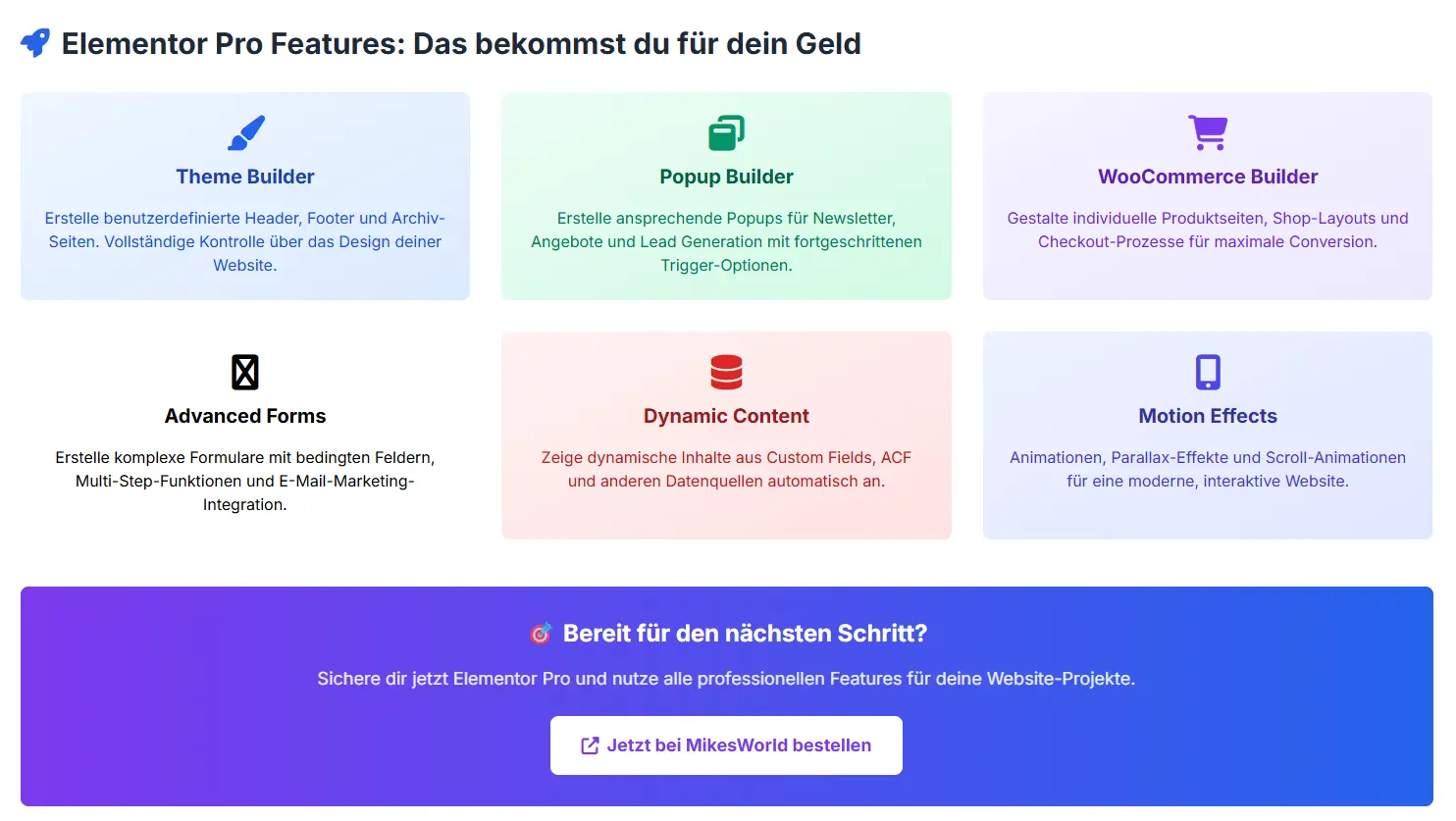Click the rocket icon beside the page heading
1456x821 pixels.
point(35,43)
